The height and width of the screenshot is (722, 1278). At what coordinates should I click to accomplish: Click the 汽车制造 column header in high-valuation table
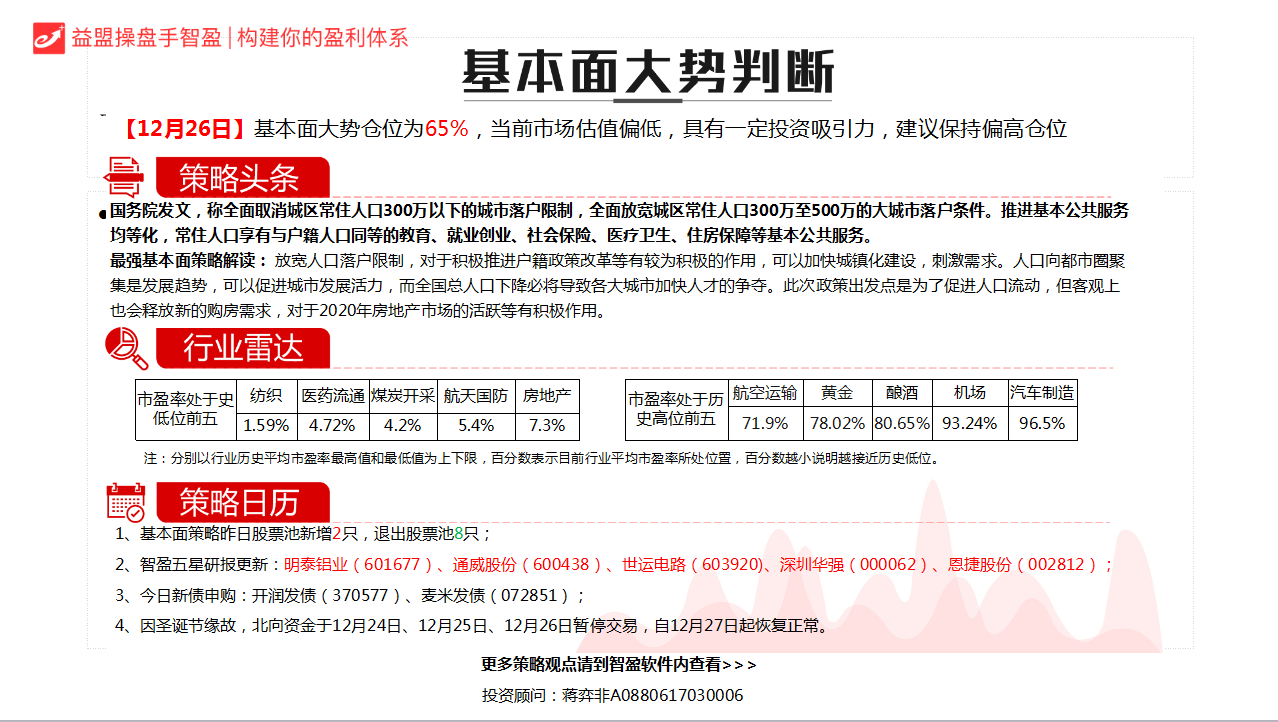(x=1042, y=393)
